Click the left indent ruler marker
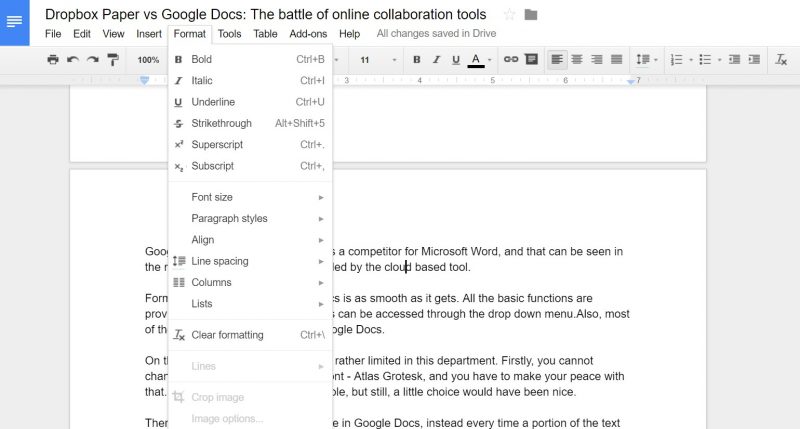 click(x=144, y=80)
